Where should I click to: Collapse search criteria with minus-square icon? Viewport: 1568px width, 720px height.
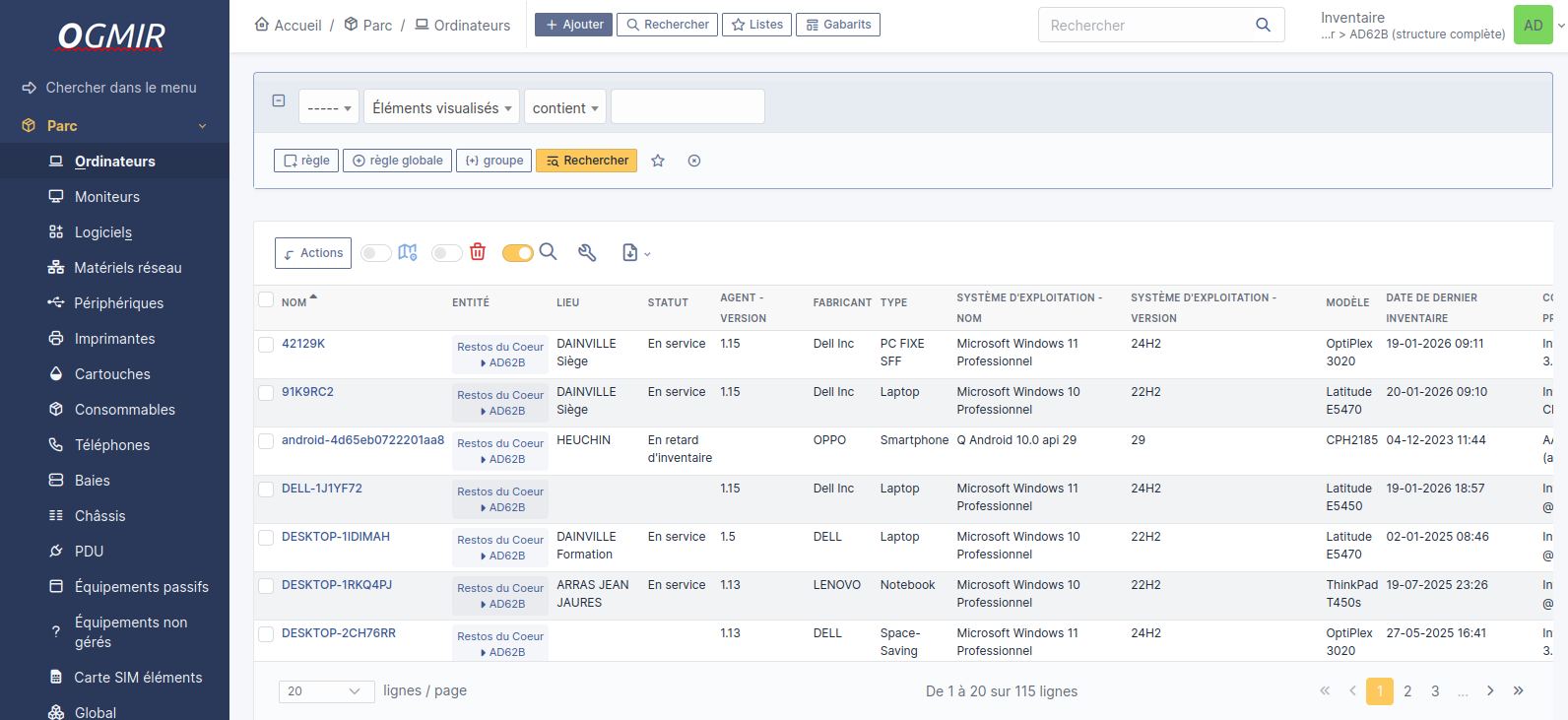279,100
